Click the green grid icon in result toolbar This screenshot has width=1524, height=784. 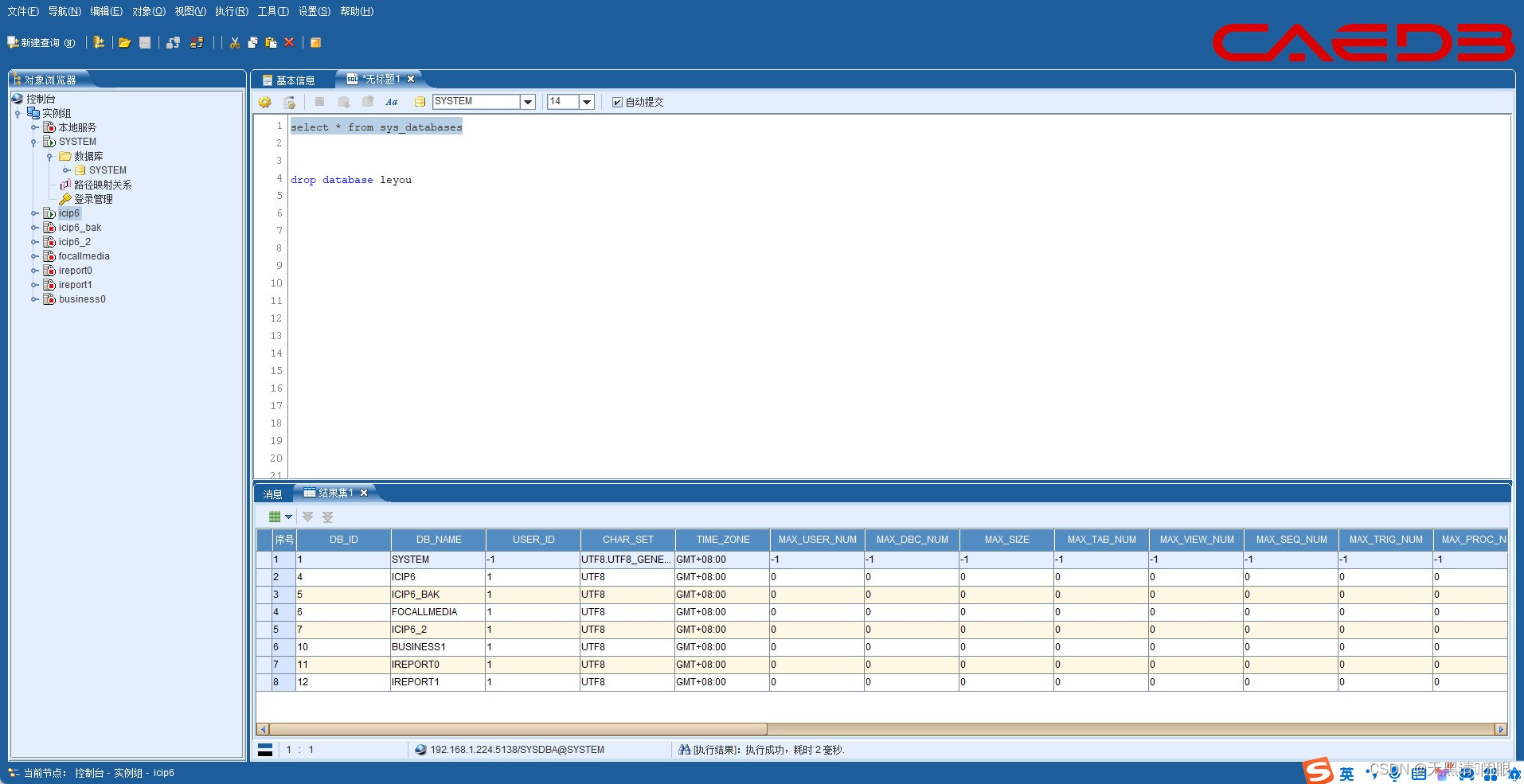(x=275, y=517)
